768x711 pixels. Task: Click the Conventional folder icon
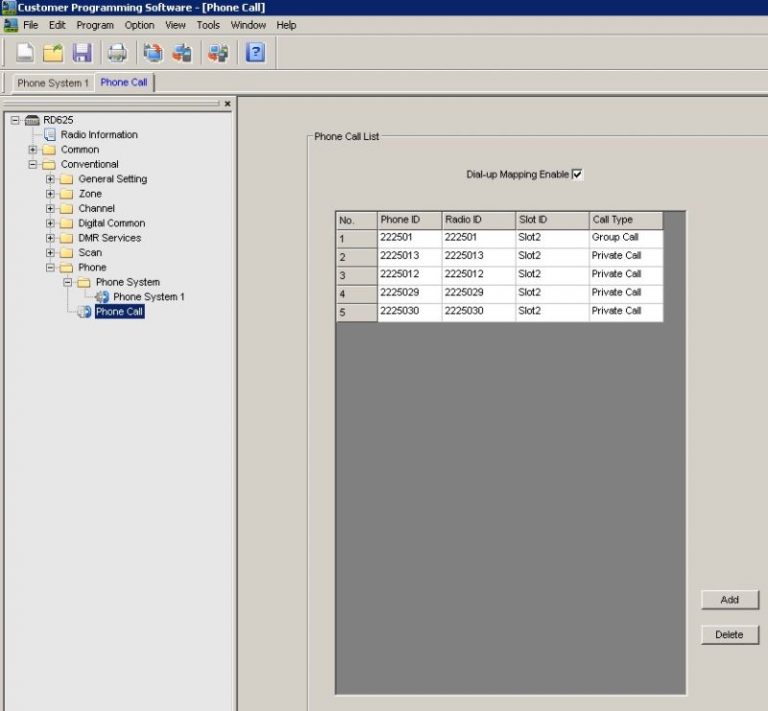click(x=49, y=164)
